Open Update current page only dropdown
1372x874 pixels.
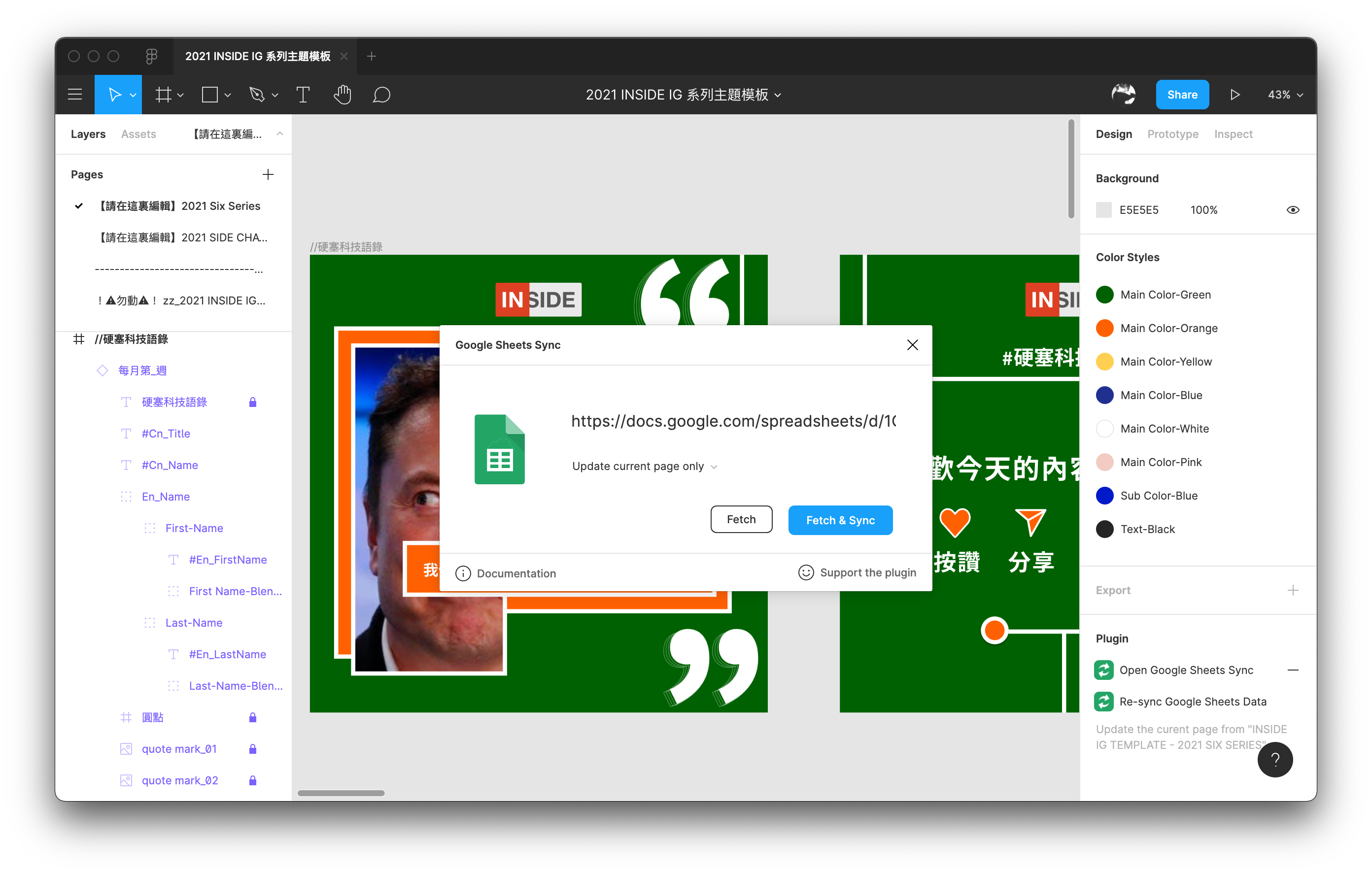(x=644, y=466)
